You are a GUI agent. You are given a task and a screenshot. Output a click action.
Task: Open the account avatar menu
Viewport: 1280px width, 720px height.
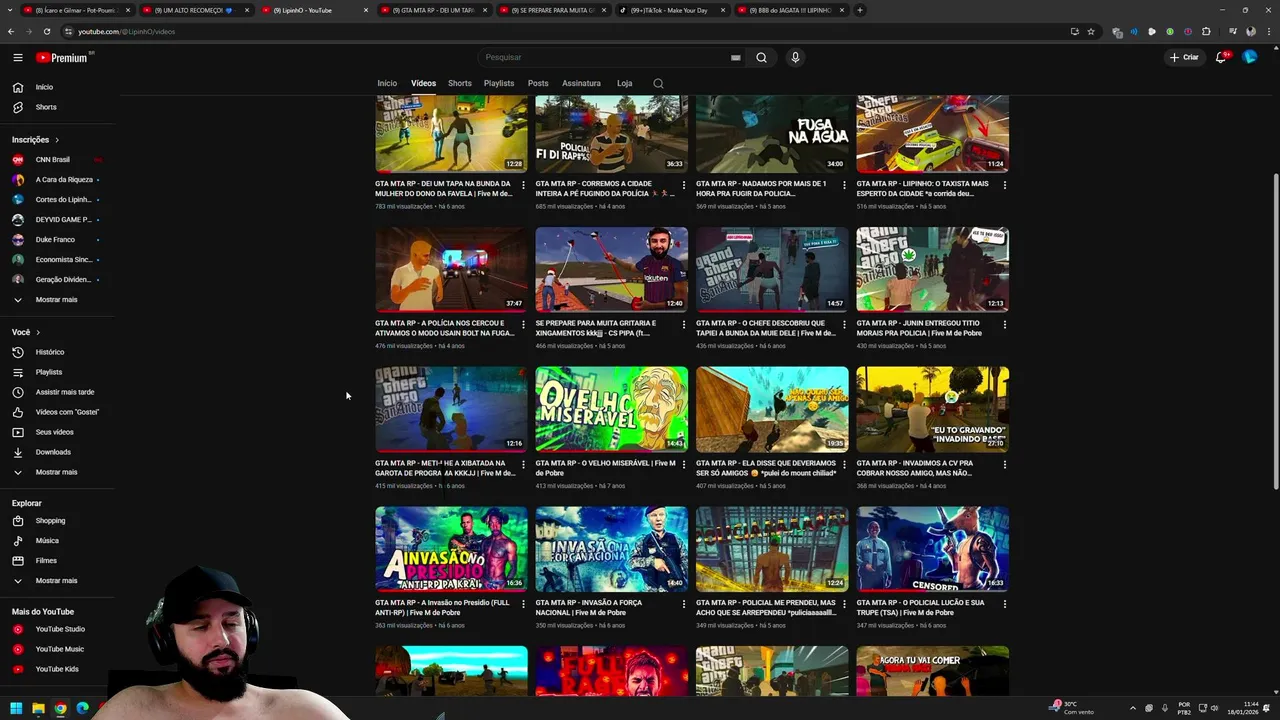coord(1249,57)
